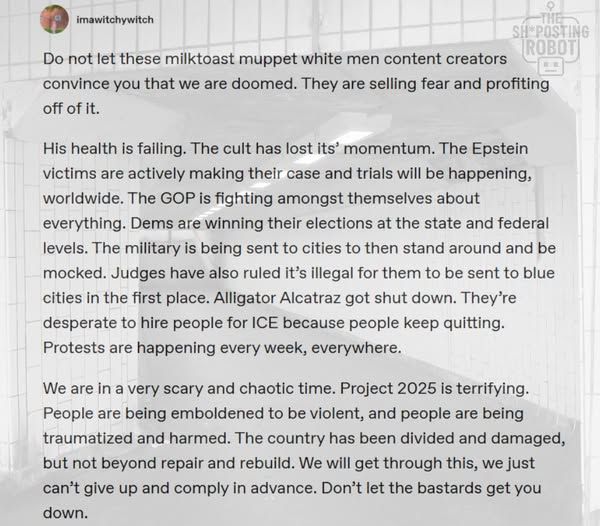Click the paragraph starting 'Do not let these'
Screen dimensions: 600x526
coord(296,83)
